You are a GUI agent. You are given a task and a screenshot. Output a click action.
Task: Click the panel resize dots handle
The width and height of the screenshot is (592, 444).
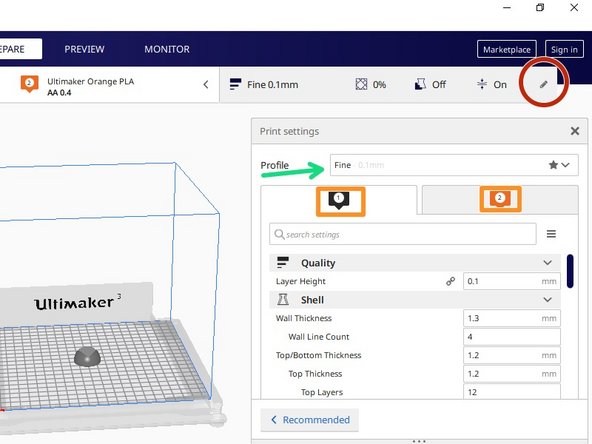click(419, 441)
